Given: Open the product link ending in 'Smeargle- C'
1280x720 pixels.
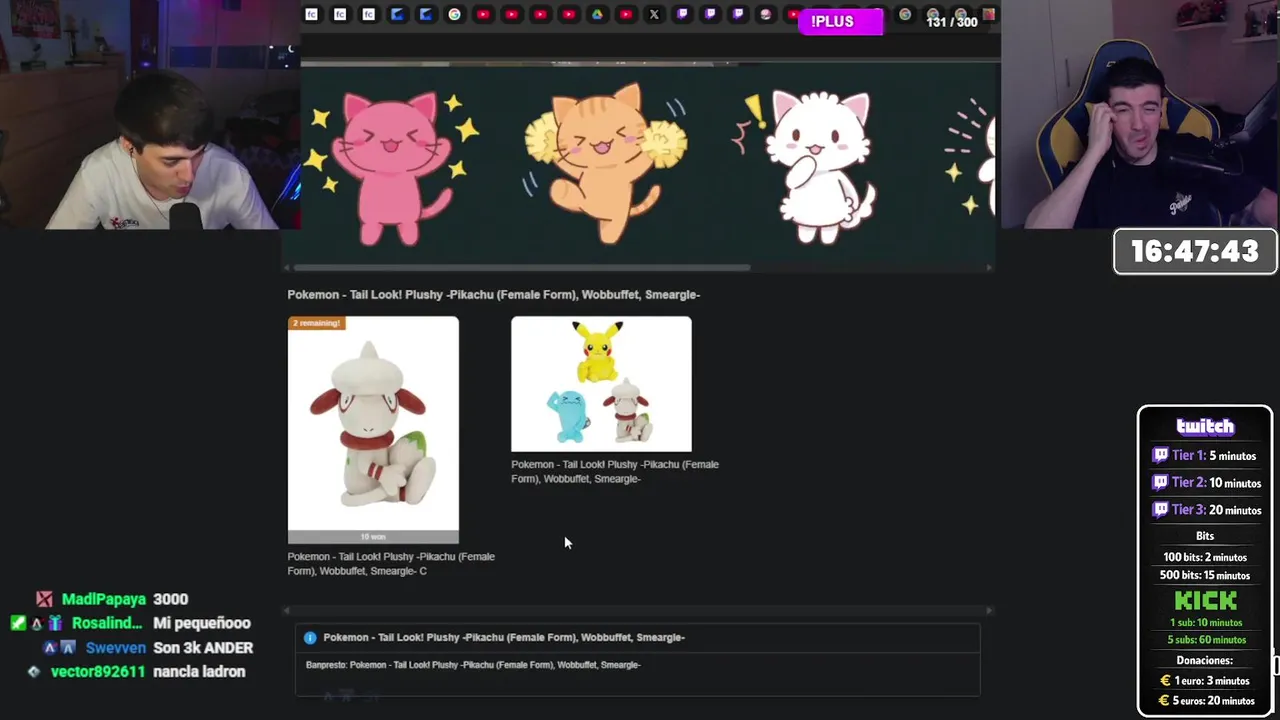Looking at the screenshot, I should [391, 564].
